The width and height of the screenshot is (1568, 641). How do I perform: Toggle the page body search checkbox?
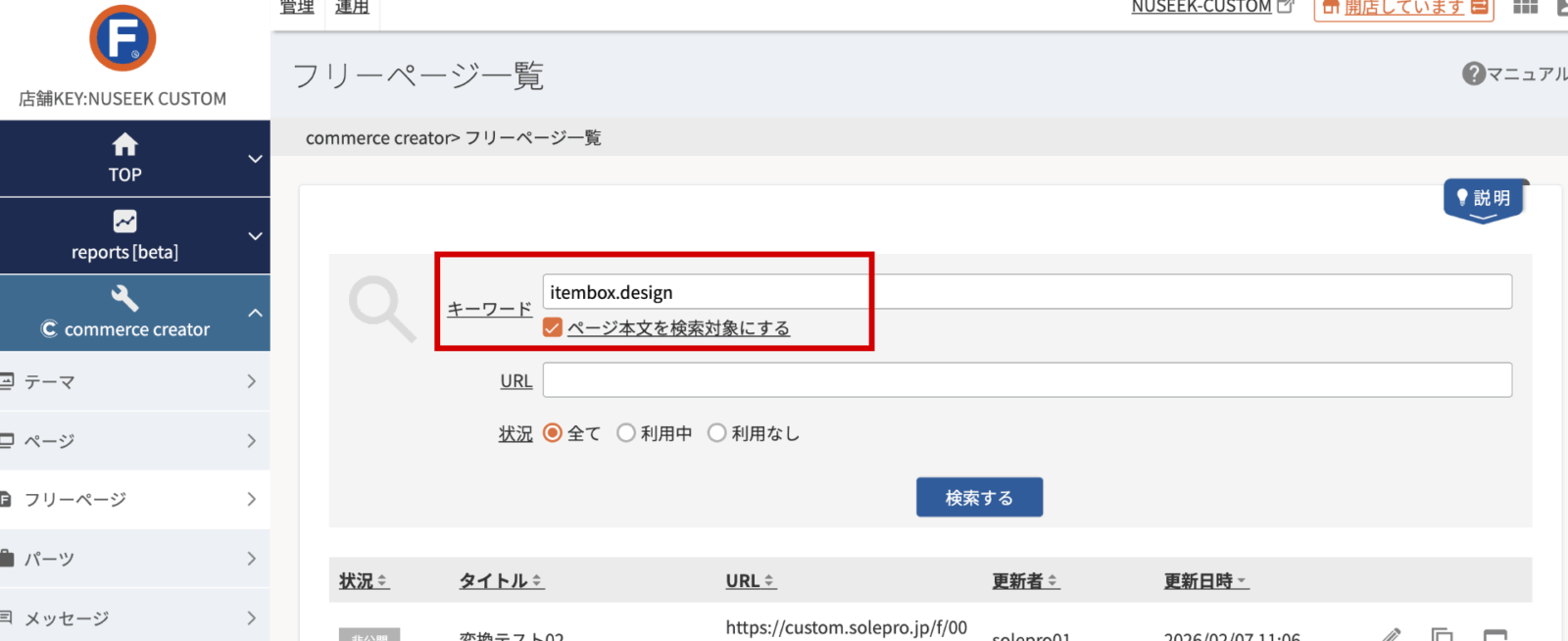553,327
